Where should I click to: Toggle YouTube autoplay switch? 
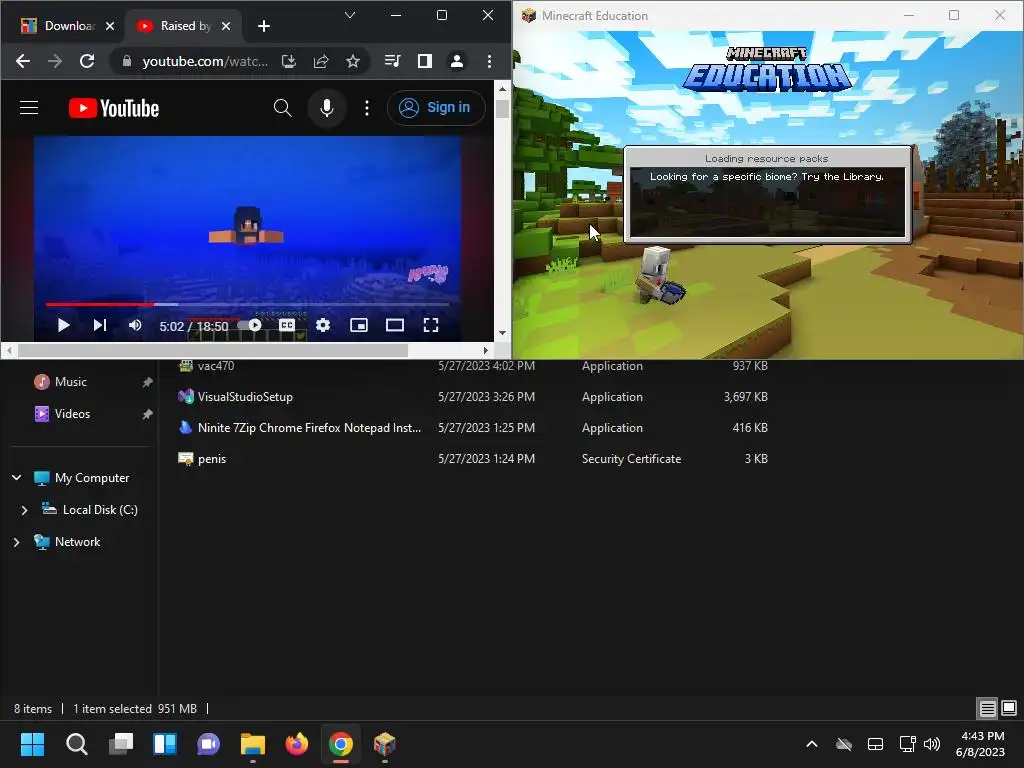click(x=251, y=325)
